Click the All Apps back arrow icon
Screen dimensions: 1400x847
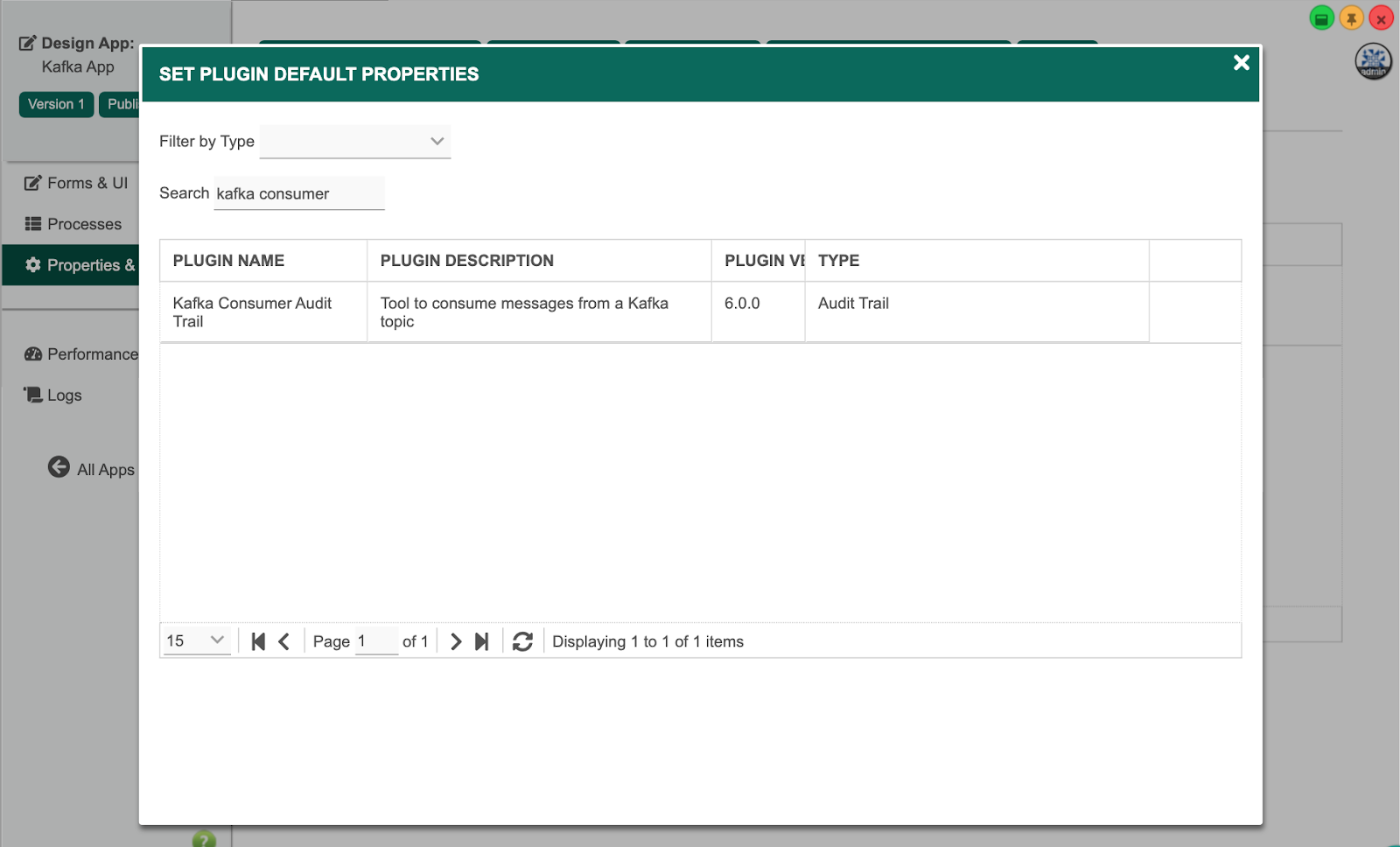click(59, 467)
